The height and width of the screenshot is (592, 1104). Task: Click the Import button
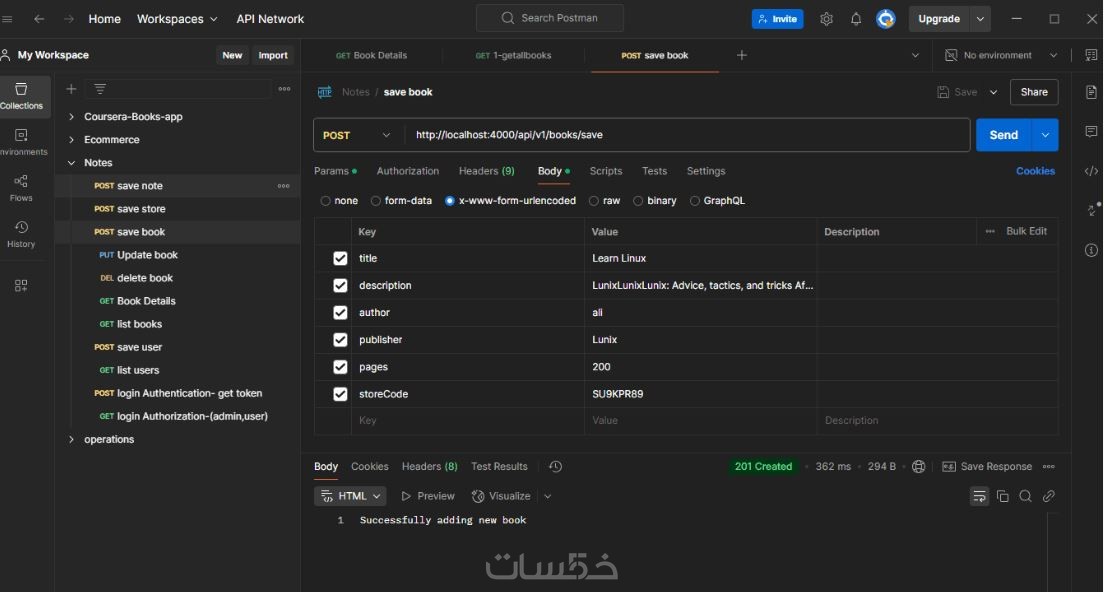(x=272, y=55)
